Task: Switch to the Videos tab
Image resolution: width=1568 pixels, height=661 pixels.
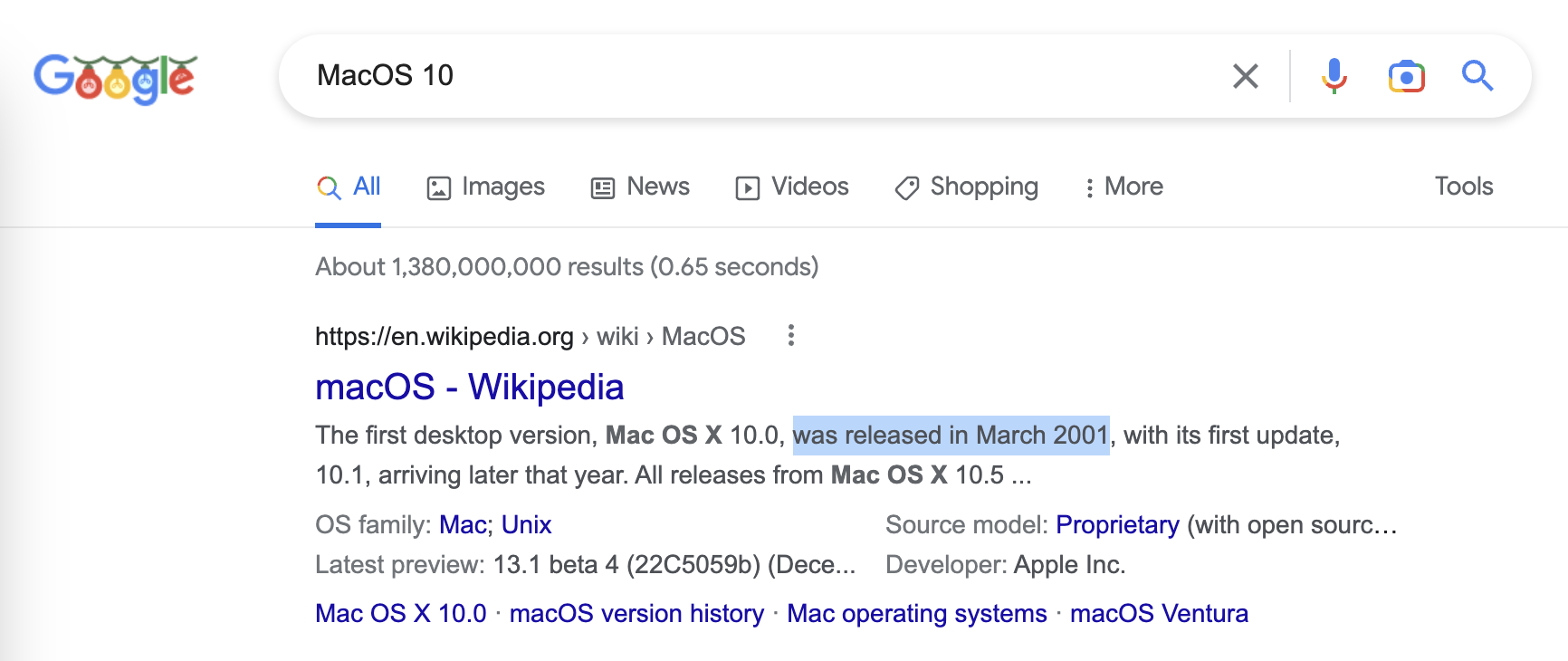Action: pos(792,187)
